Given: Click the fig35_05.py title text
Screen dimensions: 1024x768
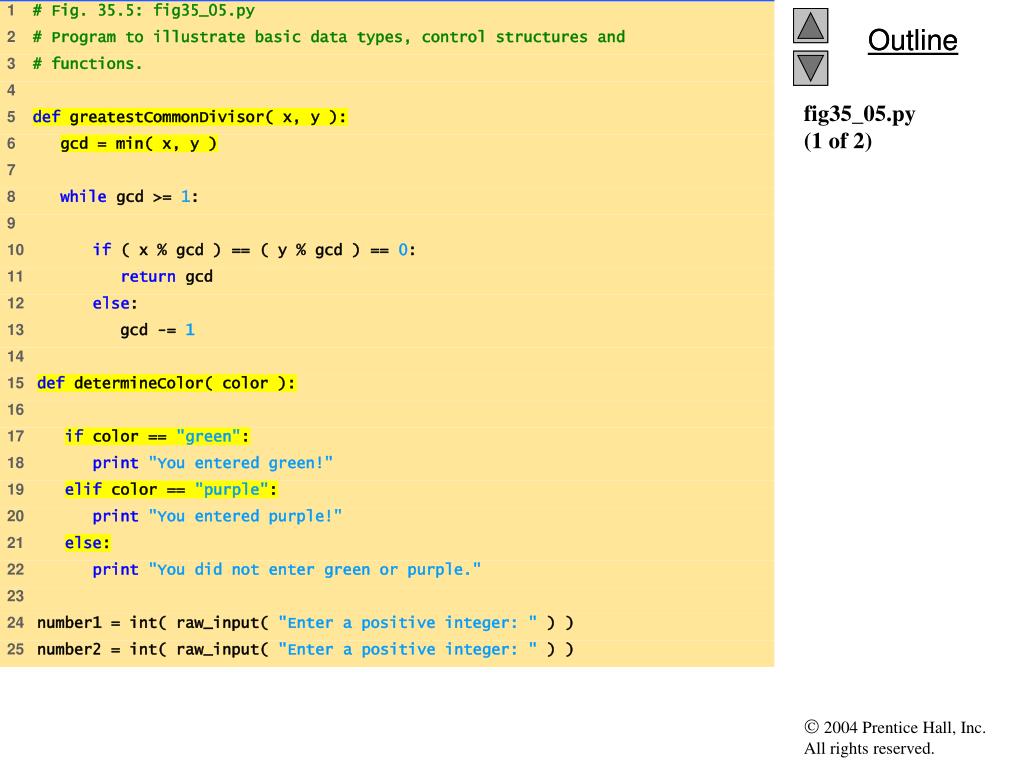Looking at the screenshot, I should (859, 114).
